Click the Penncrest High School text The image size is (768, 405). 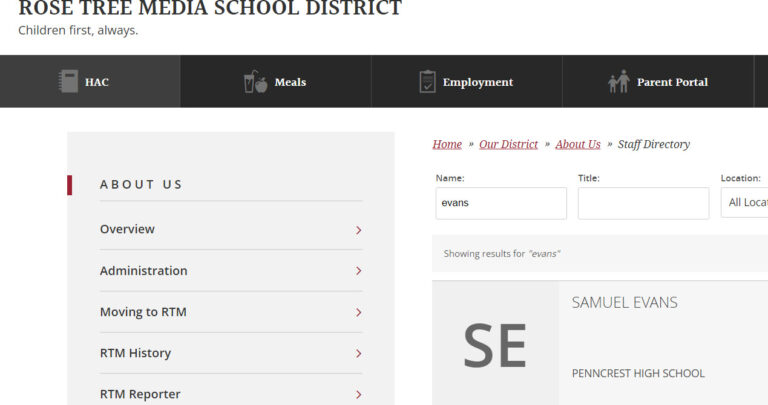tap(638, 373)
